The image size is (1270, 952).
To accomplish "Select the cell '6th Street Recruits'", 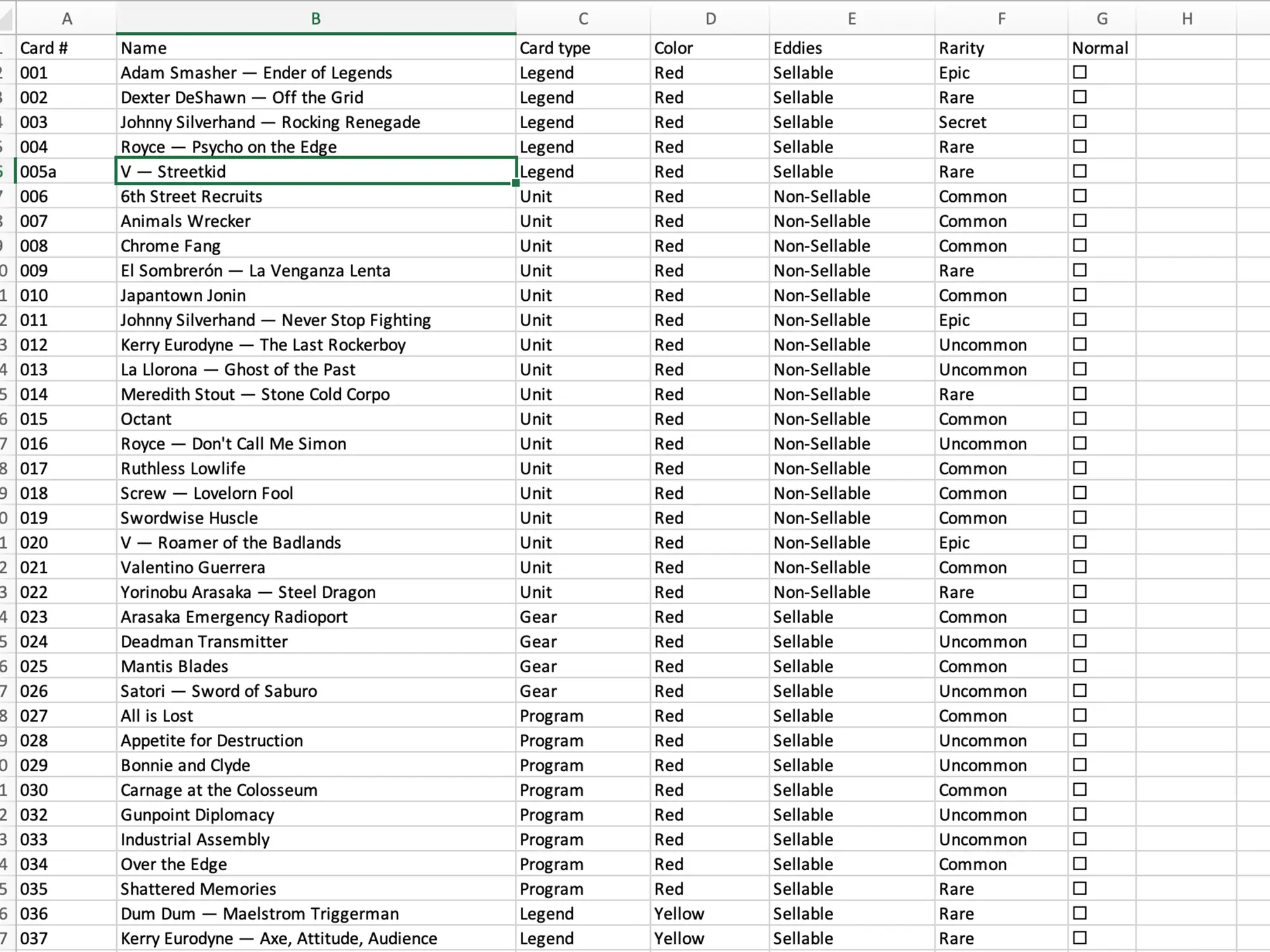I will coord(316,196).
